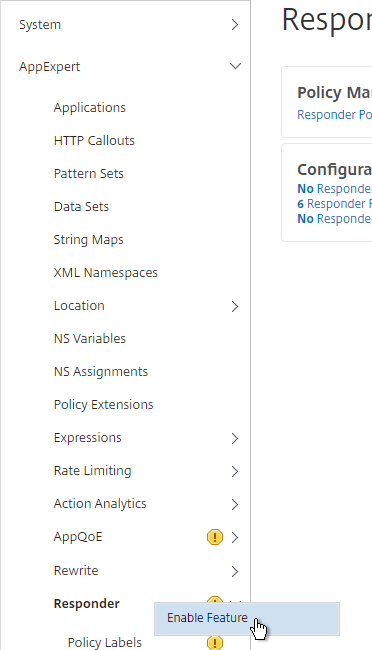Expand the Expressions submenu arrow
Viewport: 372px width, 650px height.
235,438
